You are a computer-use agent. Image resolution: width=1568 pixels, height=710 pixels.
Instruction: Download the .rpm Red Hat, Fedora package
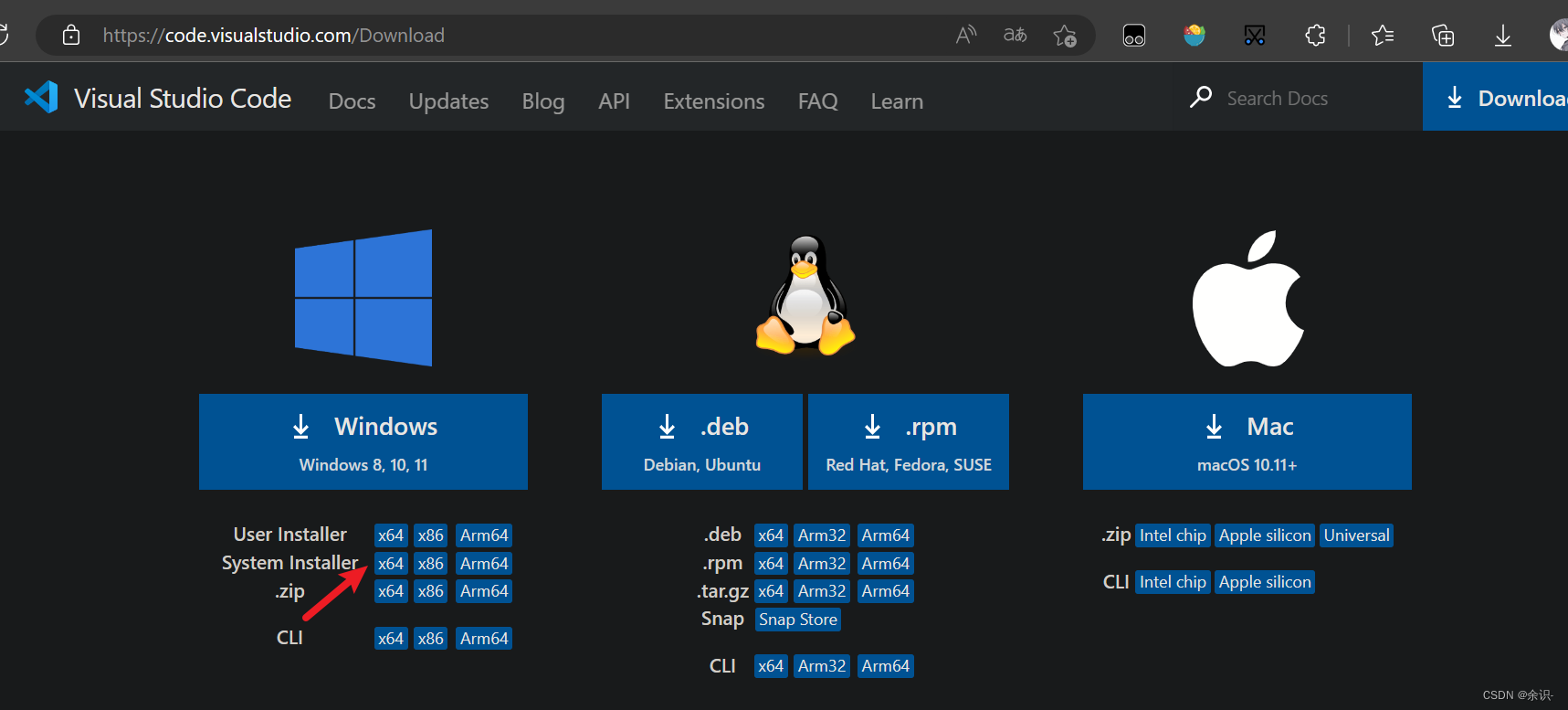click(909, 441)
